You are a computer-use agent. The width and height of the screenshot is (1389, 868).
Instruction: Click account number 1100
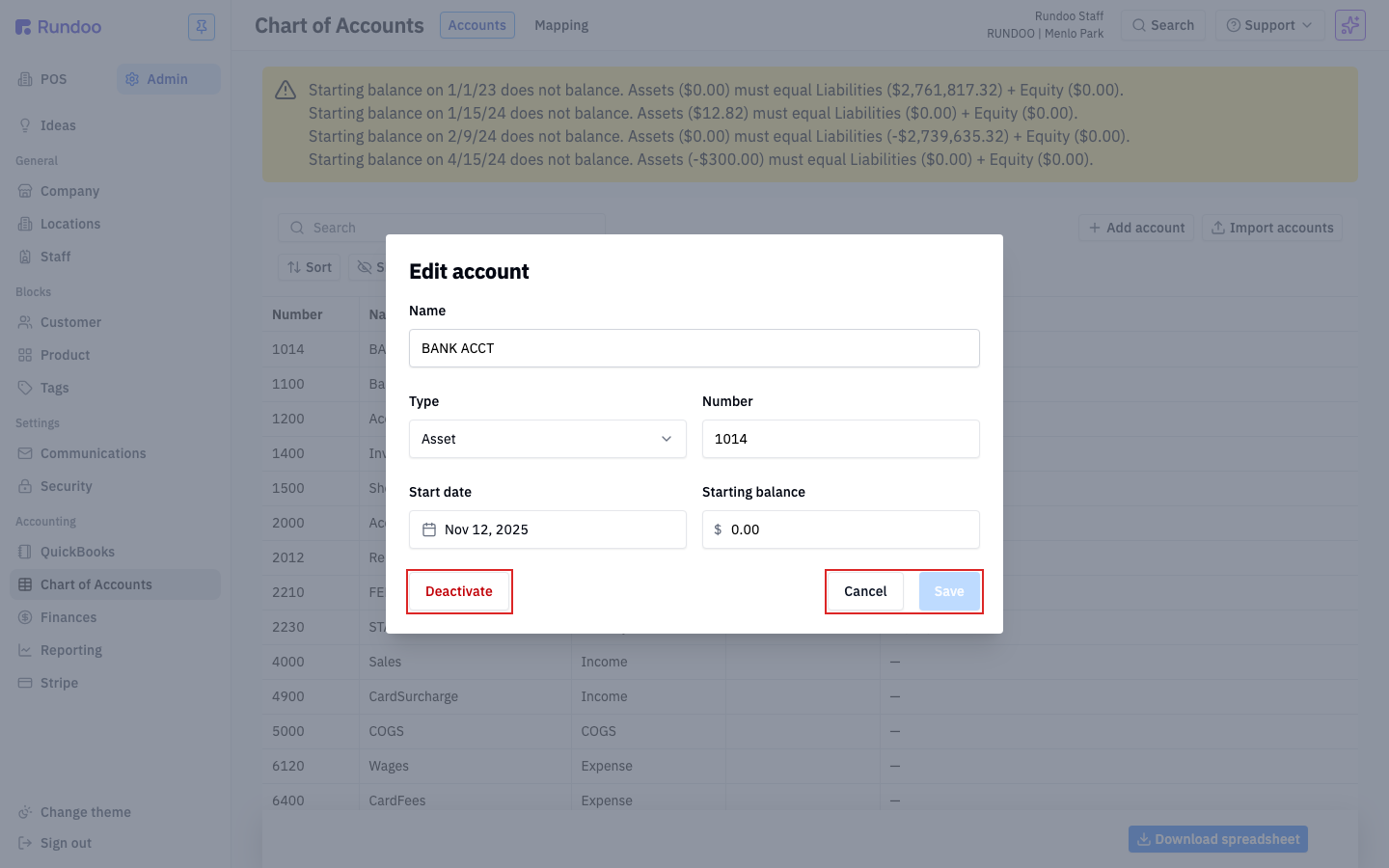pyautogui.click(x=288, y=384)
